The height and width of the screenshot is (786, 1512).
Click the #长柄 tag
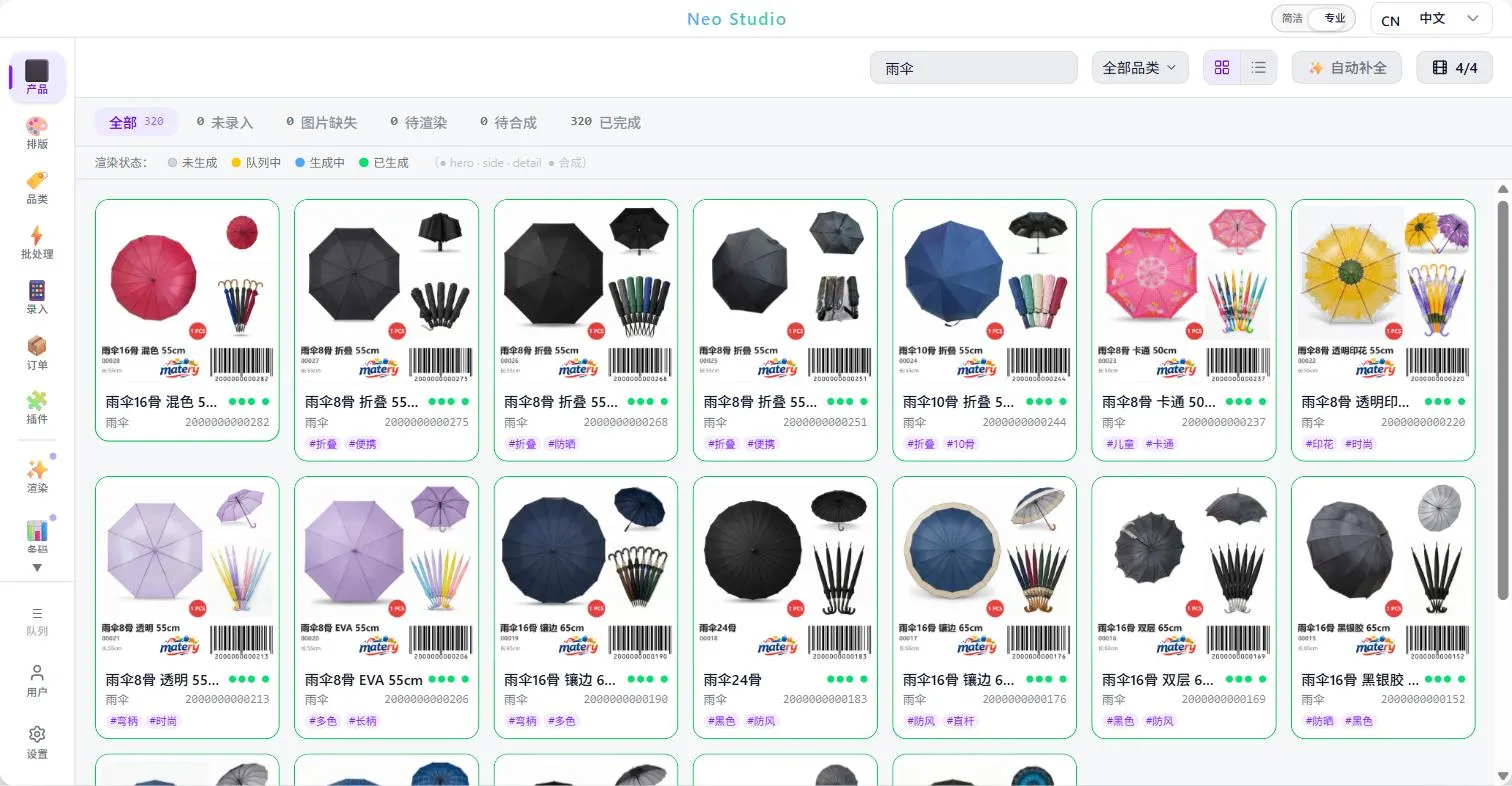pyautogui.click(x=364, y=721)
